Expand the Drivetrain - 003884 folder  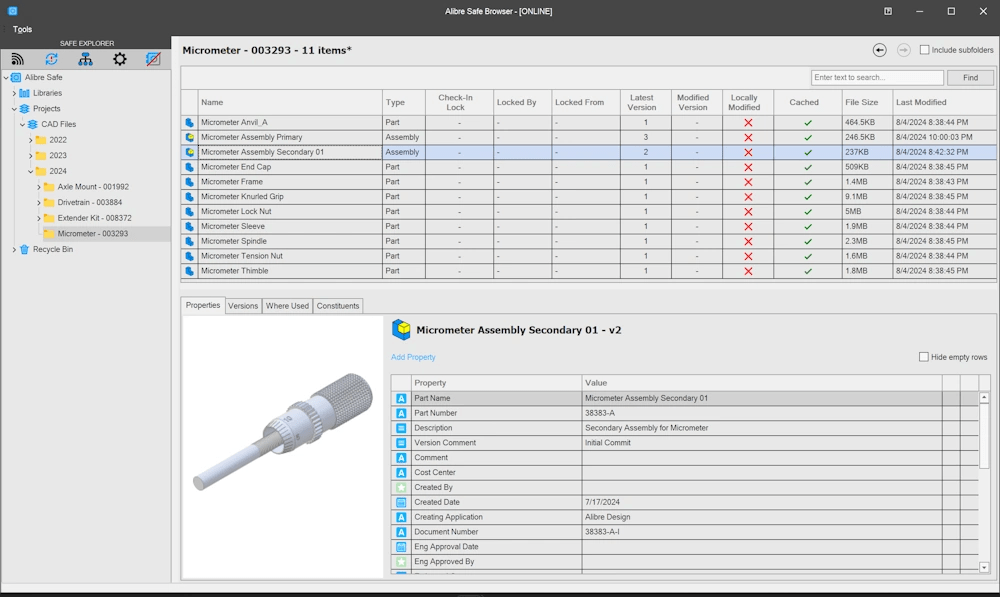coord(39,202)
